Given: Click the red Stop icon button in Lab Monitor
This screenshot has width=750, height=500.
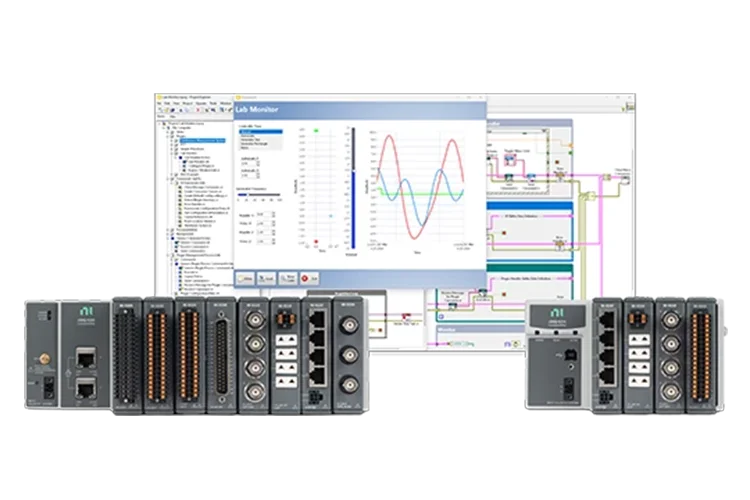Looking at the screenshot, I should 309,278.
